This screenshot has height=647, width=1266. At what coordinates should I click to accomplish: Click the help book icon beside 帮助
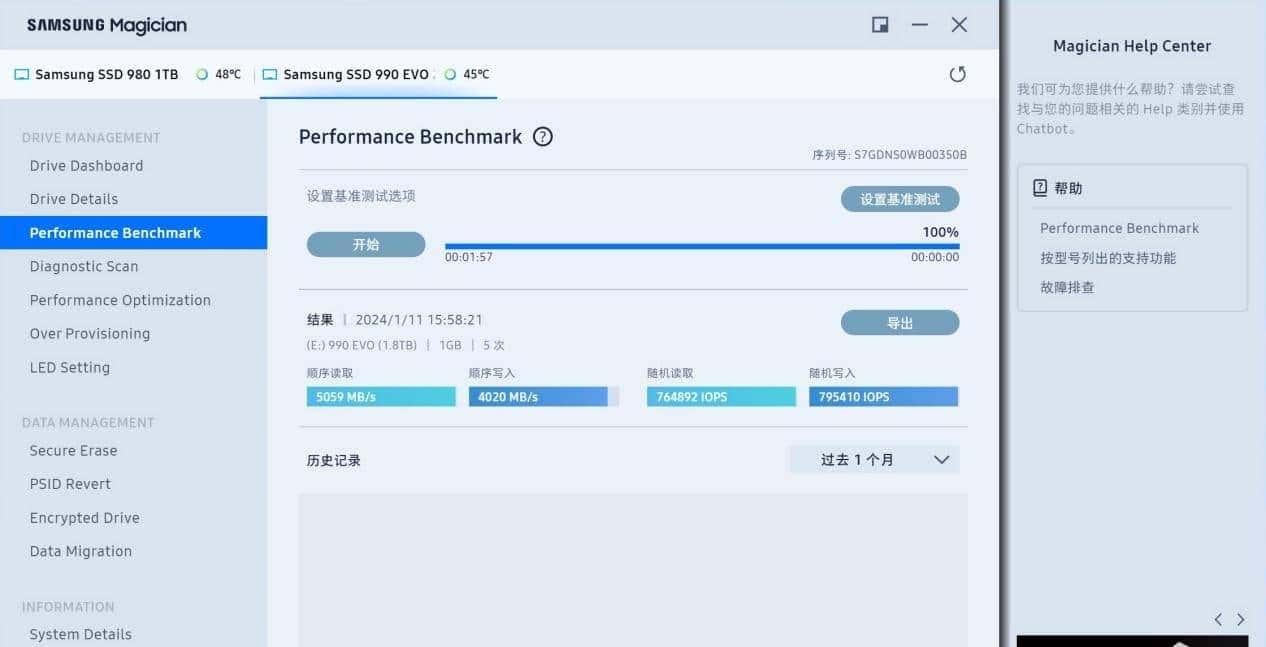click(x=1040, y=188)
